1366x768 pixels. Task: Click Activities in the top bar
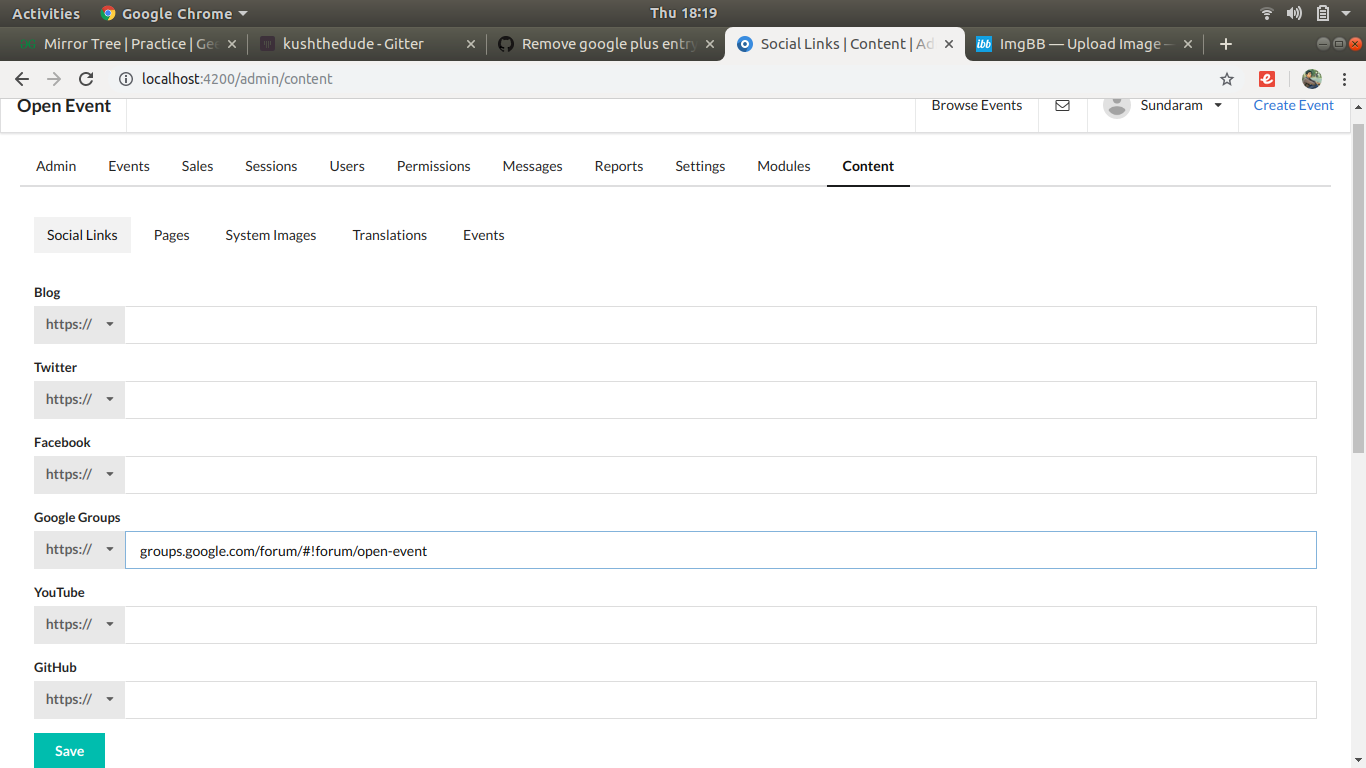coord(46,13)
